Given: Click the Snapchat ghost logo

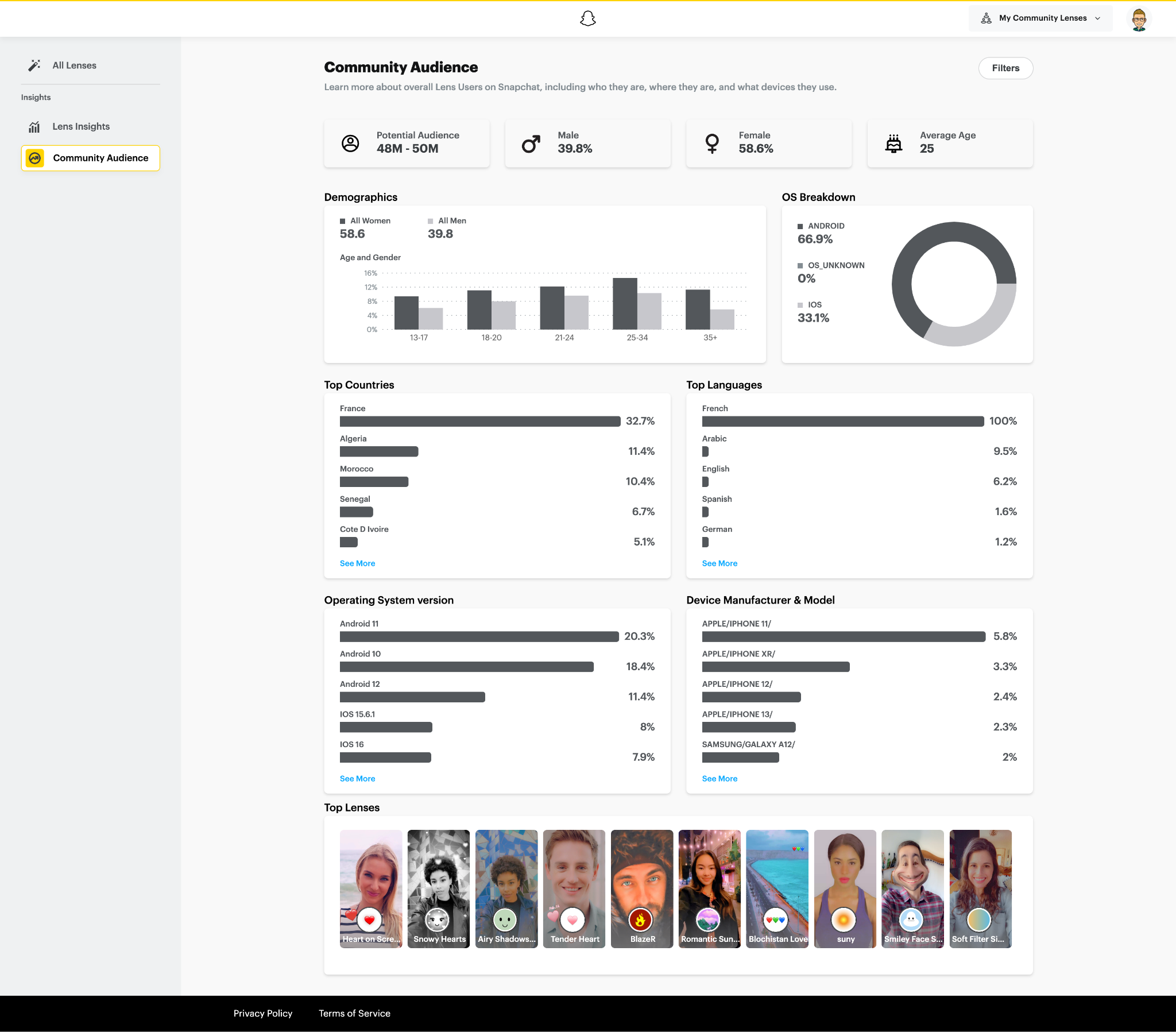Looking at the screenshot, I should [x=587, y=19].
